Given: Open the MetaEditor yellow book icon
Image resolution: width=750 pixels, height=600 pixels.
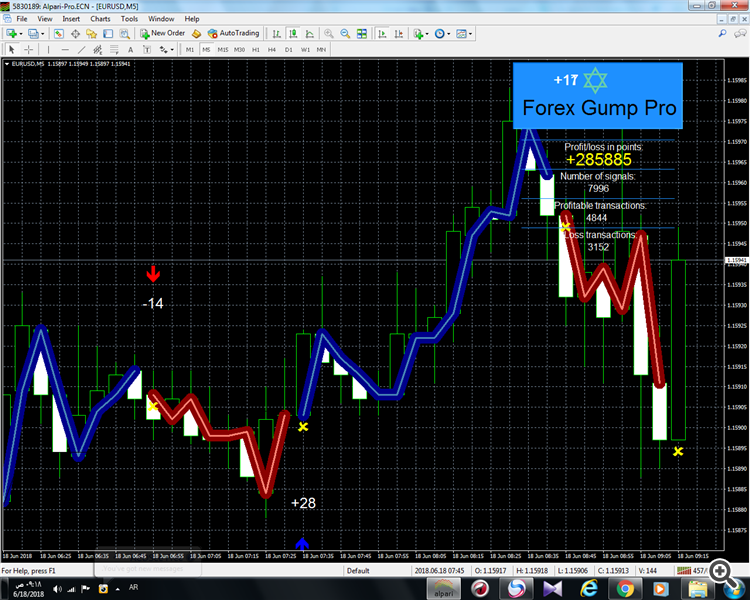Looking at the screenshot, I should [196, 33].
